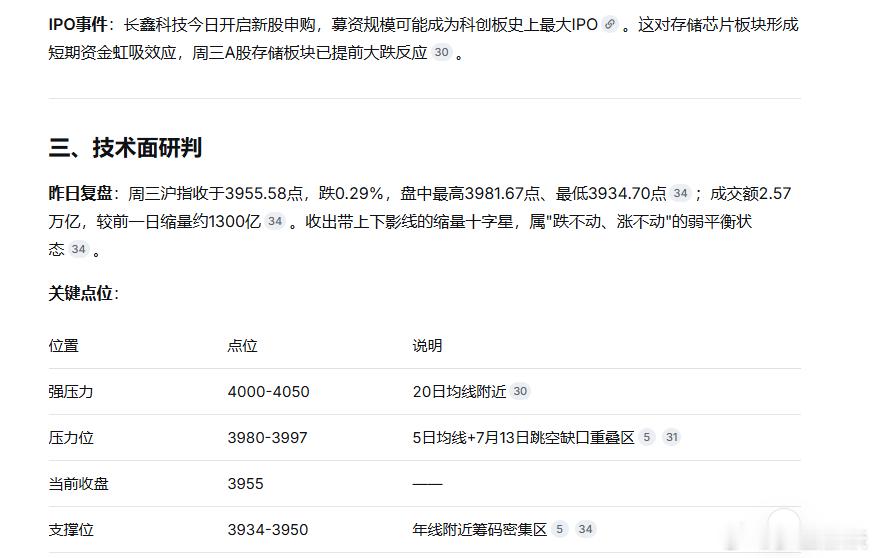Select the 3955 cell

coord(245,484)
